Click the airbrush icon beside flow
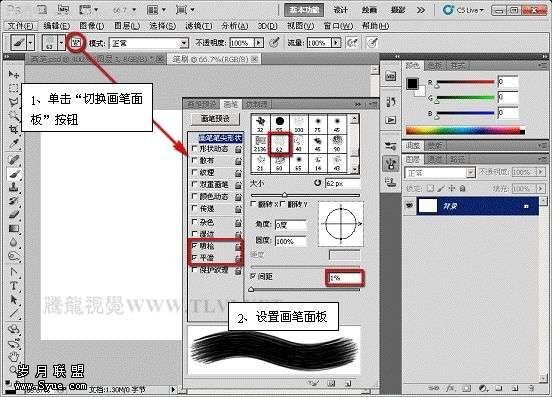The image size is (552, 397). pyautogui.click(x=352, y=43)
